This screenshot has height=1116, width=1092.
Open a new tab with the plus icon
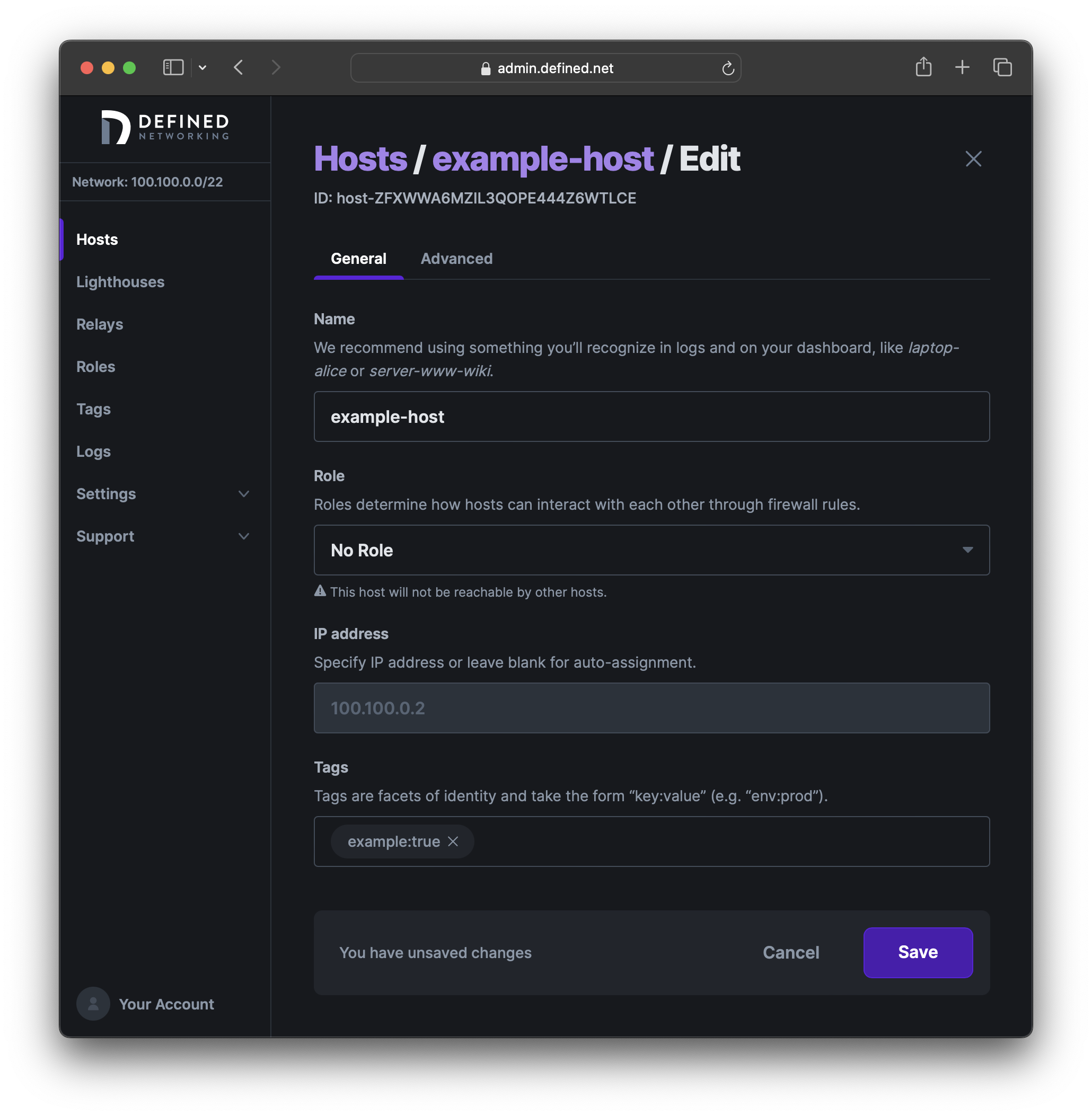[962, 67]
